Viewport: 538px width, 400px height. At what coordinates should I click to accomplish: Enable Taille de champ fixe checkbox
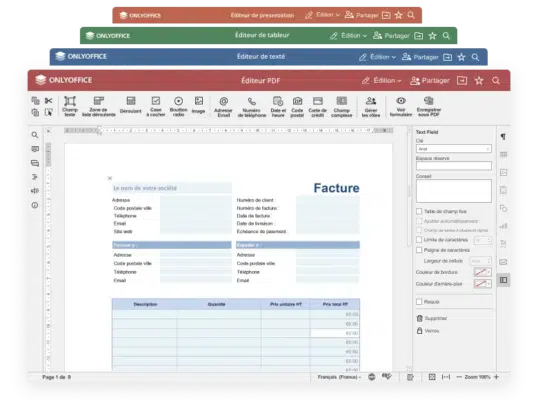[419, 211]
